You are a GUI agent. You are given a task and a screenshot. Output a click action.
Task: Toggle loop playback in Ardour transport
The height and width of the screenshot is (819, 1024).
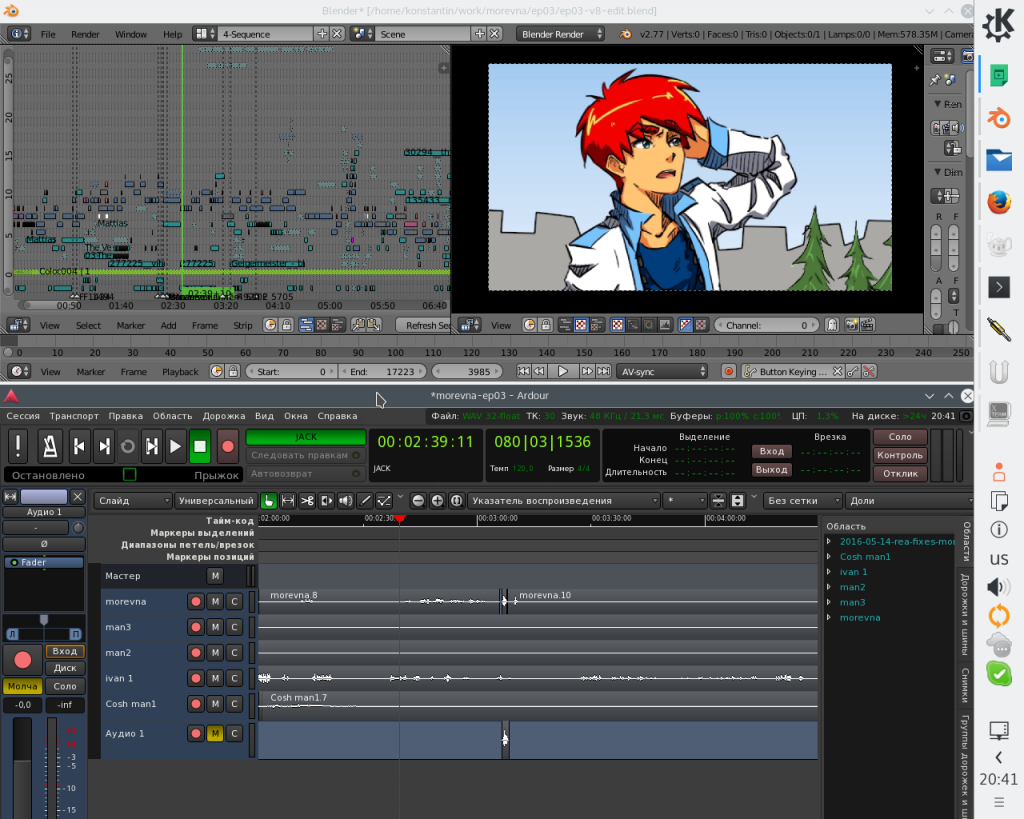point(128,446)
